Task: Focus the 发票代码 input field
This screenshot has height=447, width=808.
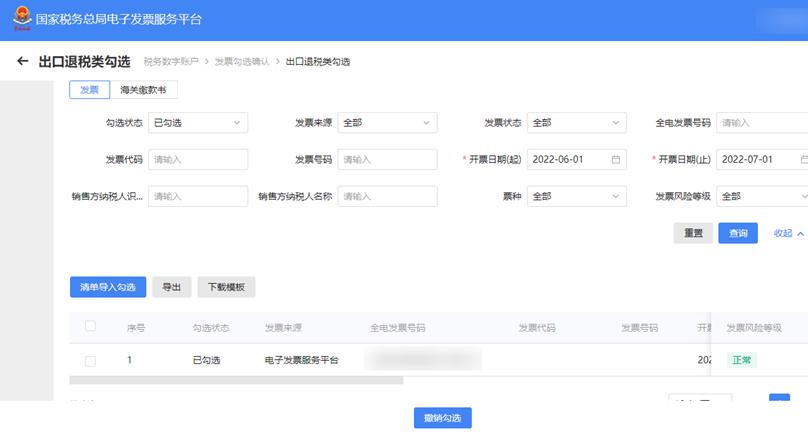Action: (x=197, y=159)
